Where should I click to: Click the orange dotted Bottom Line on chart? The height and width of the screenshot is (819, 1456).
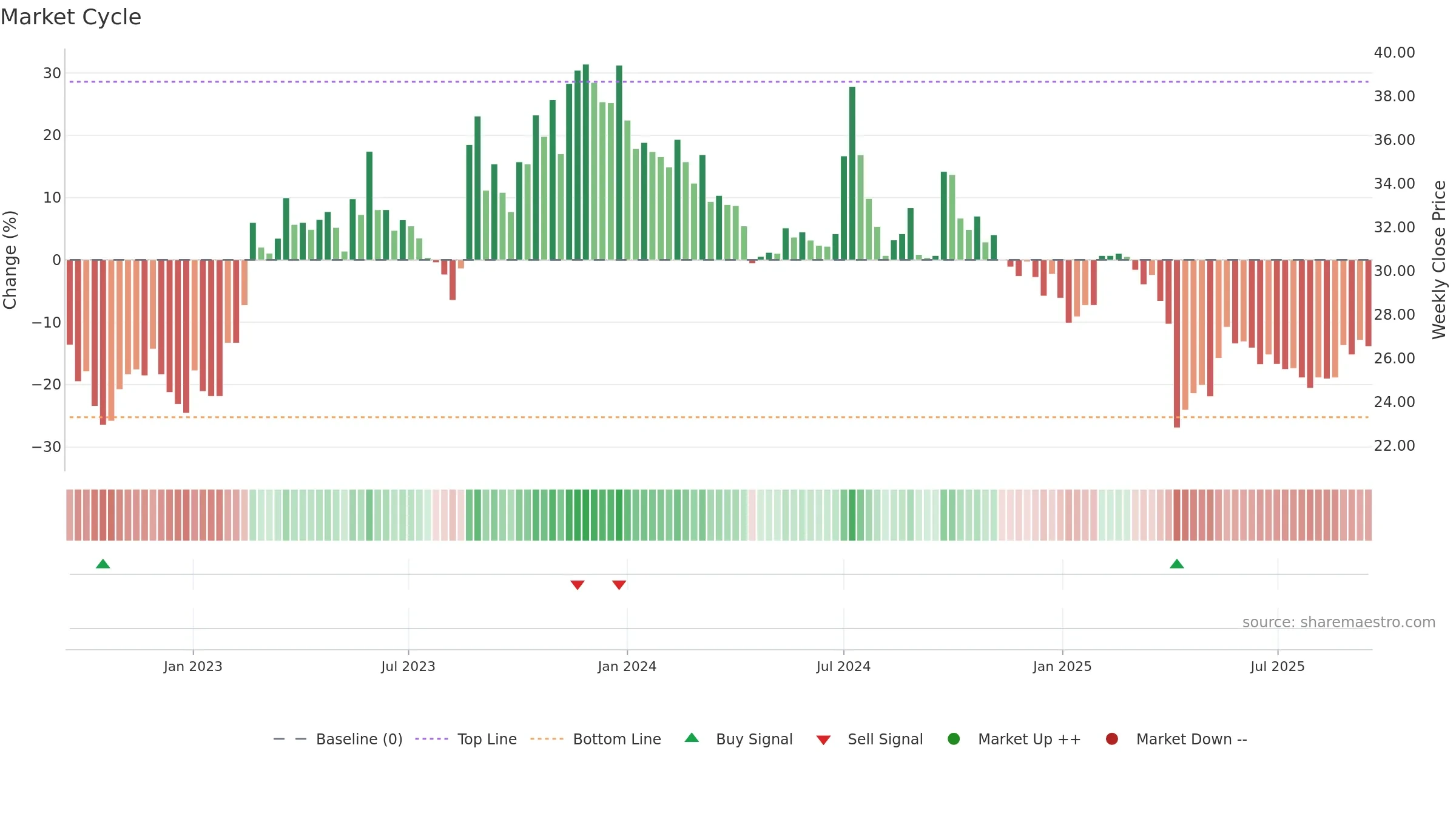point(719,417)
